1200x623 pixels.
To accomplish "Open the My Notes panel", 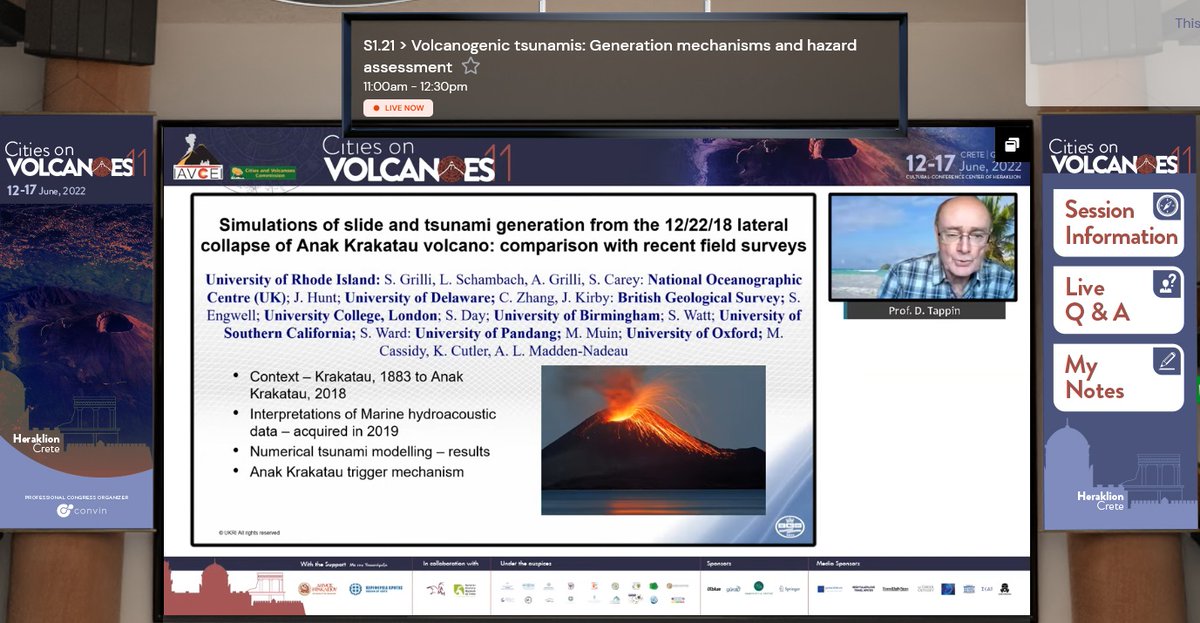I will coord(1118,377).
